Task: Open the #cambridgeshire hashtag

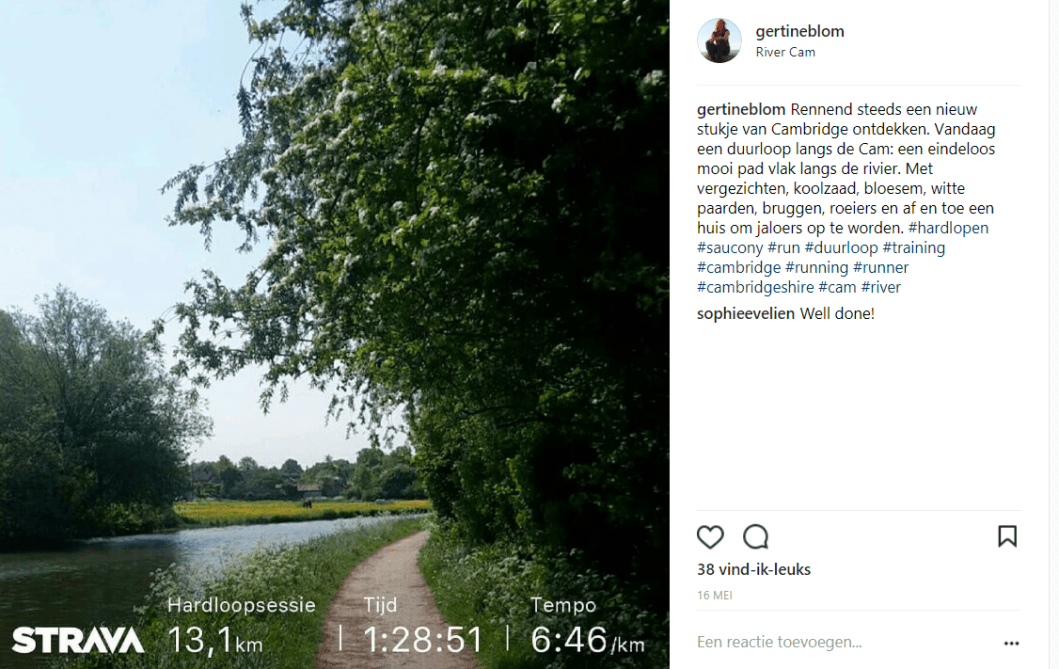Action: coord(755,288)
